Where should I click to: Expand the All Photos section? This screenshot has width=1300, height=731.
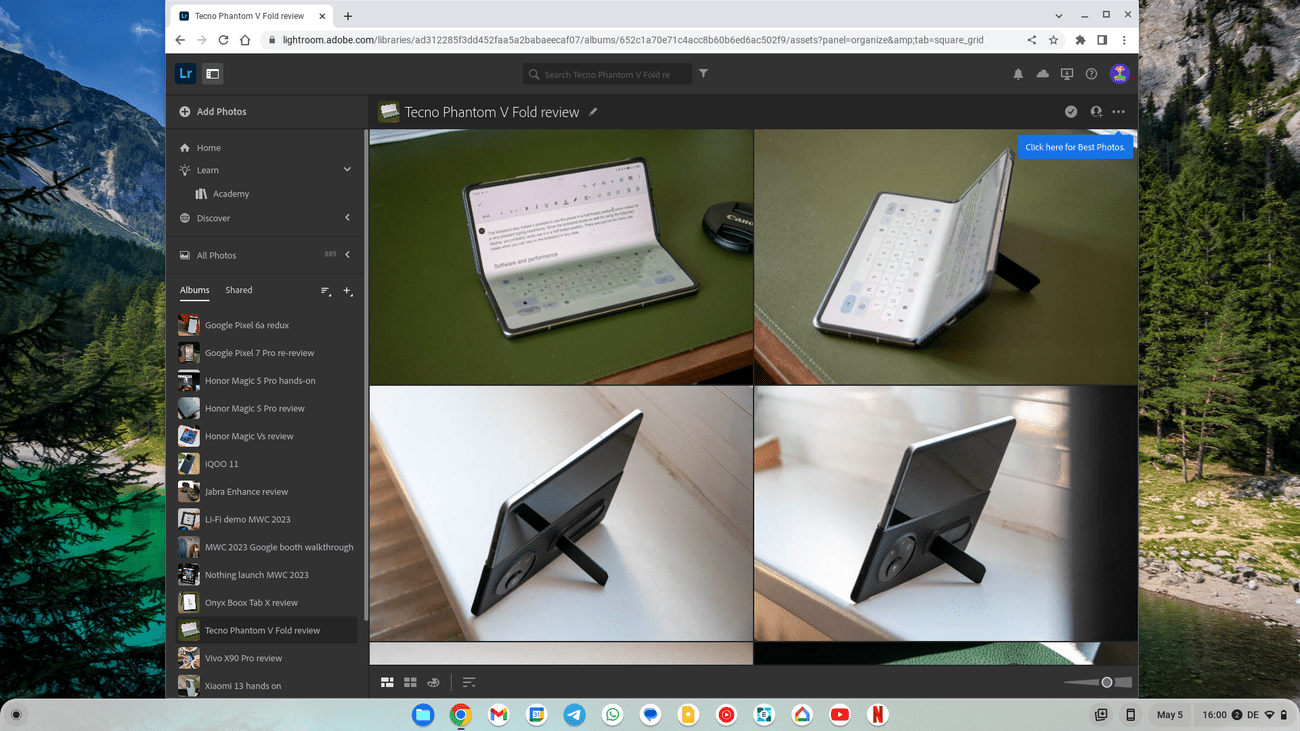[347, 255]
